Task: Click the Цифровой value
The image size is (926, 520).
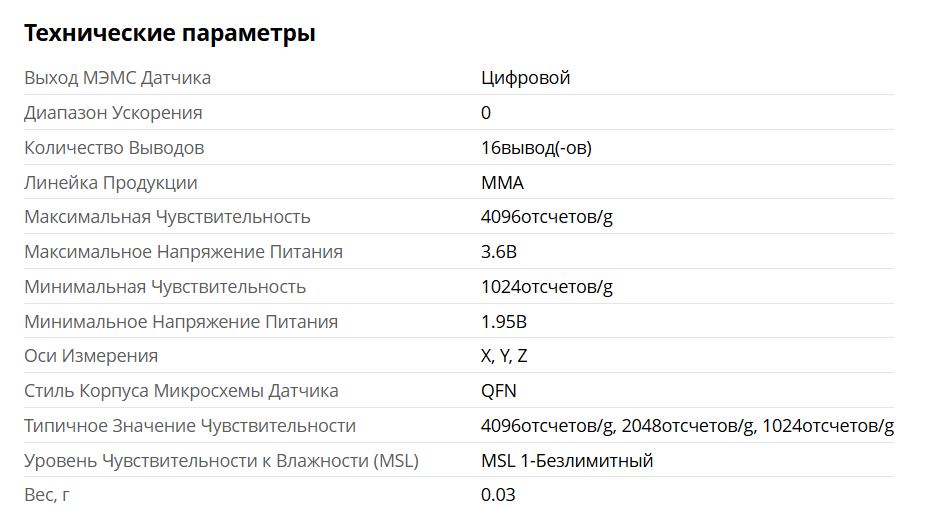Action: [x=525, y=78]
